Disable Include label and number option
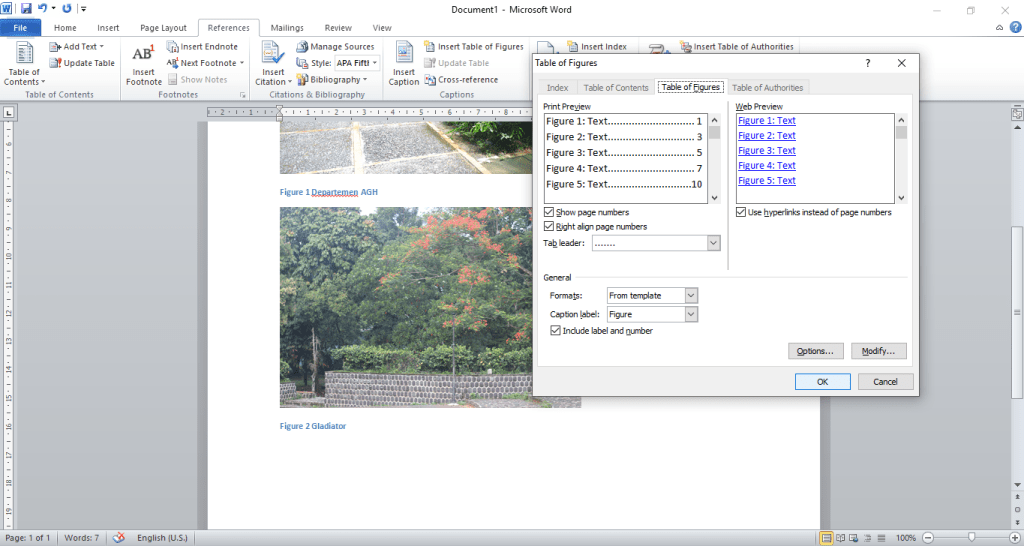1024x546 pixels. pyautogui.click(x=556, y=331)
